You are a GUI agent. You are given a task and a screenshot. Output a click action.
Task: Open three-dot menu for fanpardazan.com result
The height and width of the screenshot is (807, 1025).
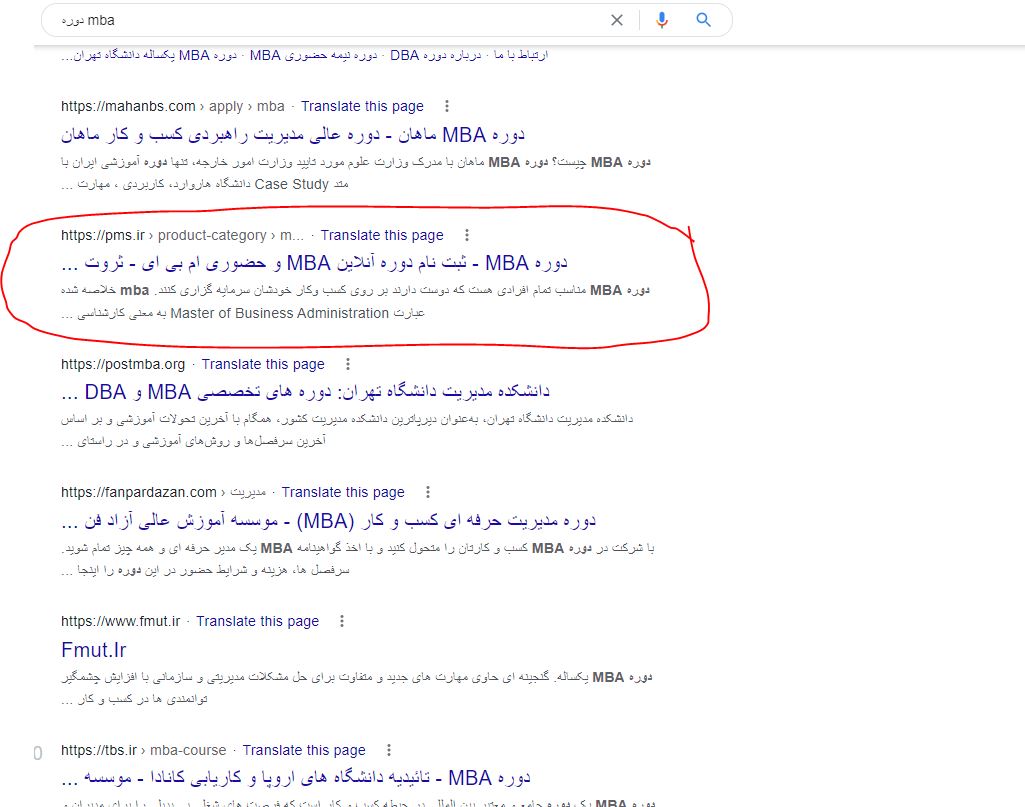428,492
